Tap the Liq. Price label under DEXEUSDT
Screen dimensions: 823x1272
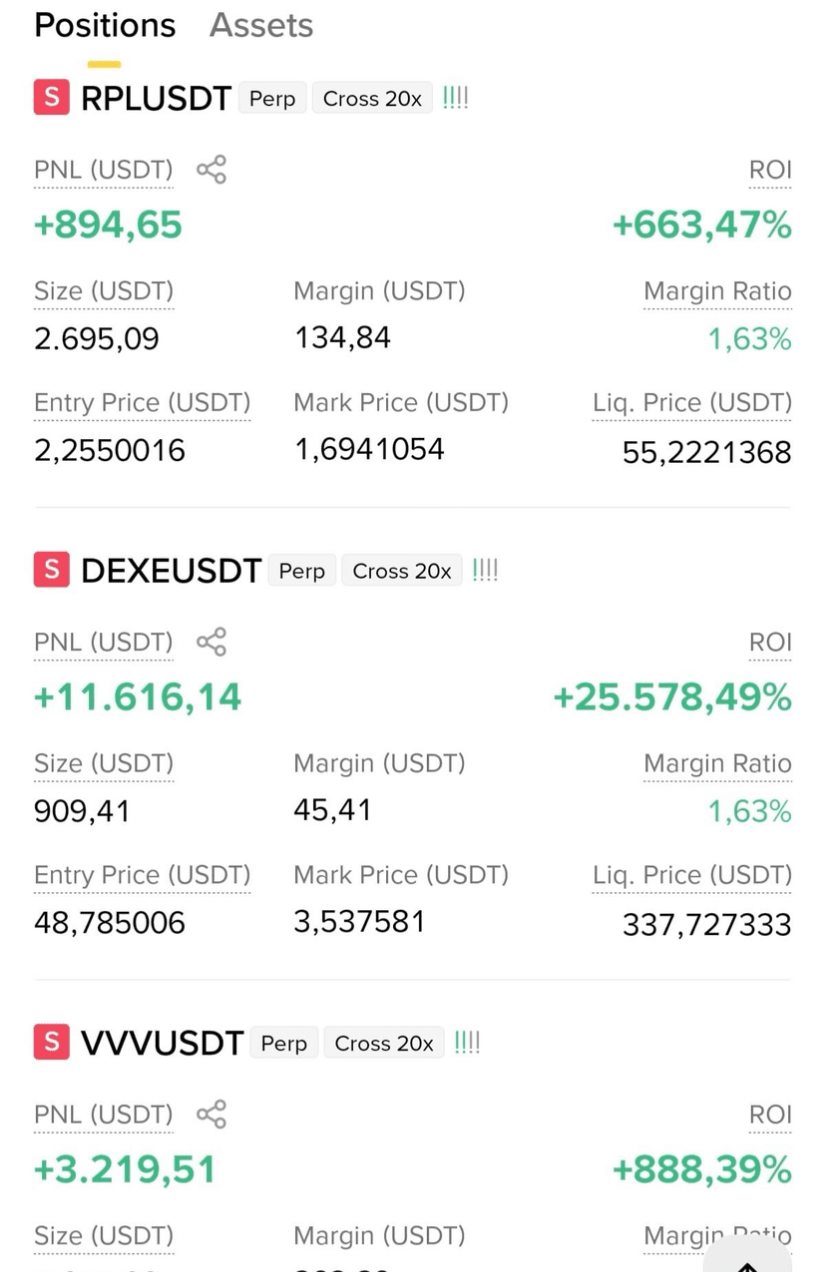(x=692, y=876)
